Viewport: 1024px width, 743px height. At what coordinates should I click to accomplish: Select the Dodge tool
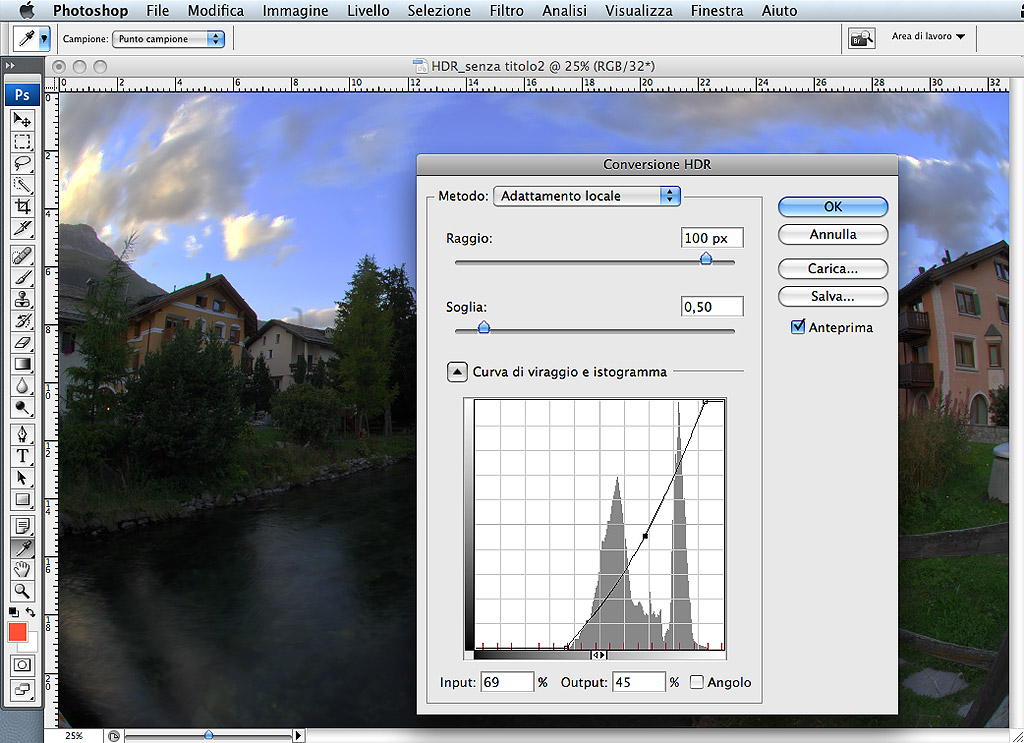pyautogui.click(x=22, y=408)
